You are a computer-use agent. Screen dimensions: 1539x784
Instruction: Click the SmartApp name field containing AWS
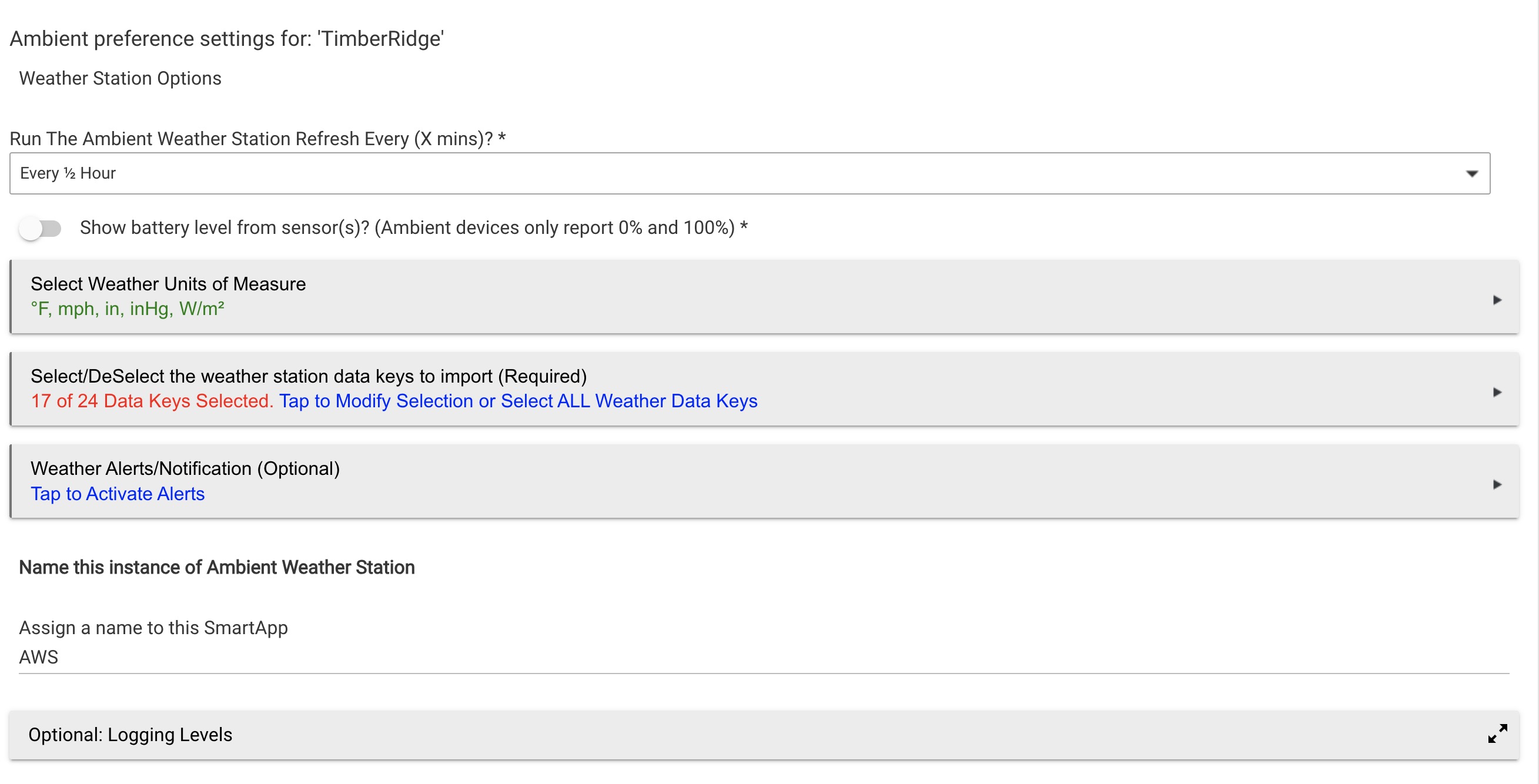[764, 657]
